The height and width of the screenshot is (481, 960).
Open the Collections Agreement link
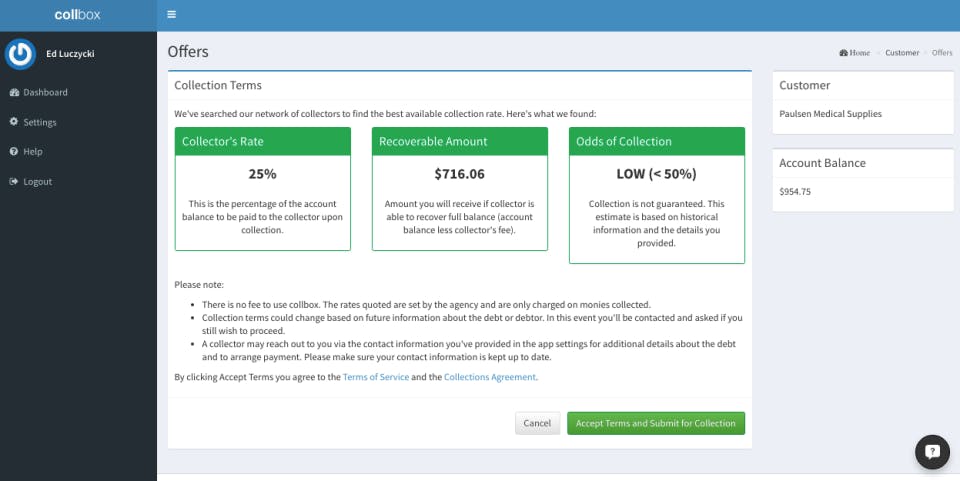click(x=490, y=377)
